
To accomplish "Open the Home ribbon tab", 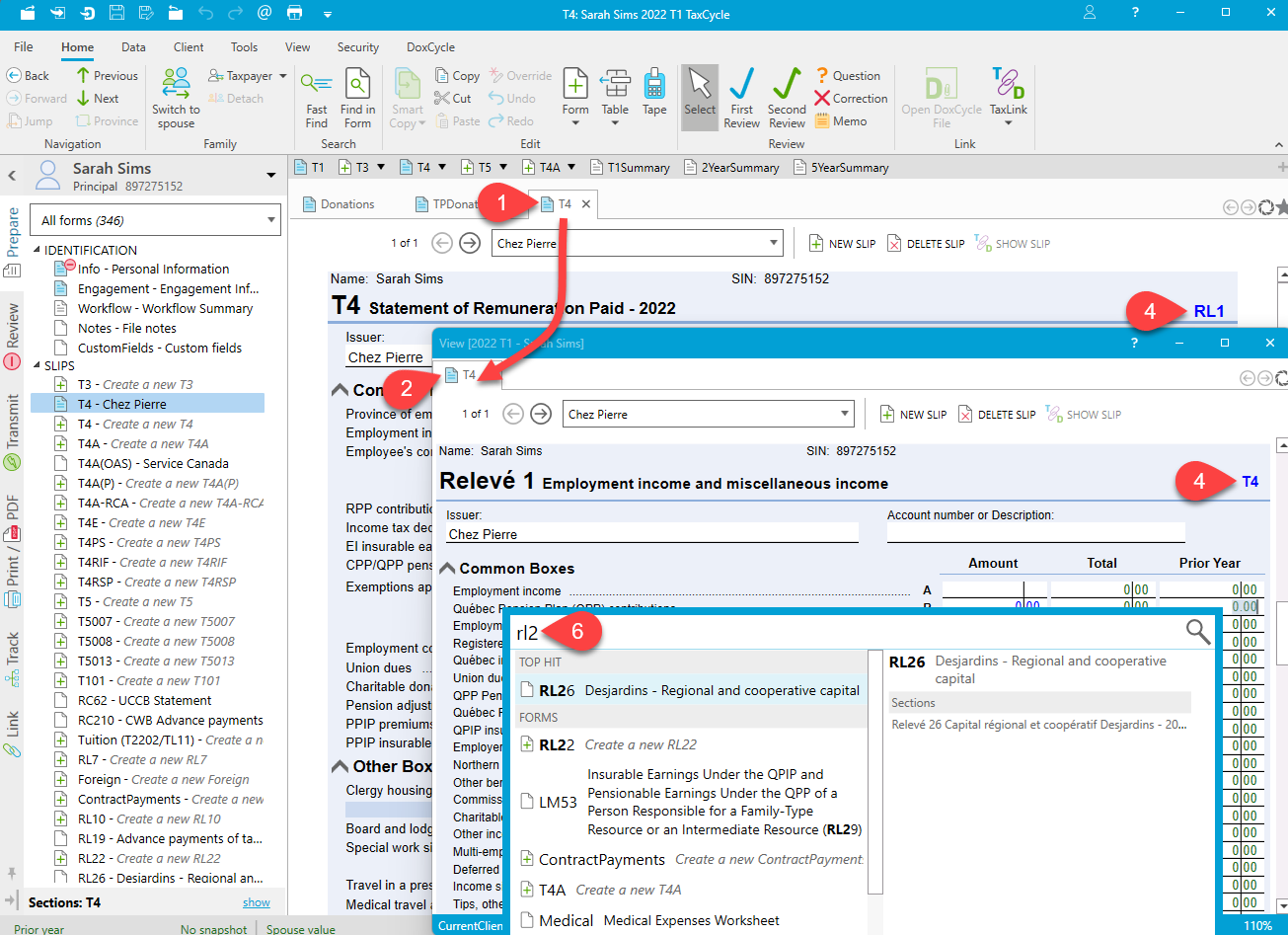I will (x=77, y=46).
